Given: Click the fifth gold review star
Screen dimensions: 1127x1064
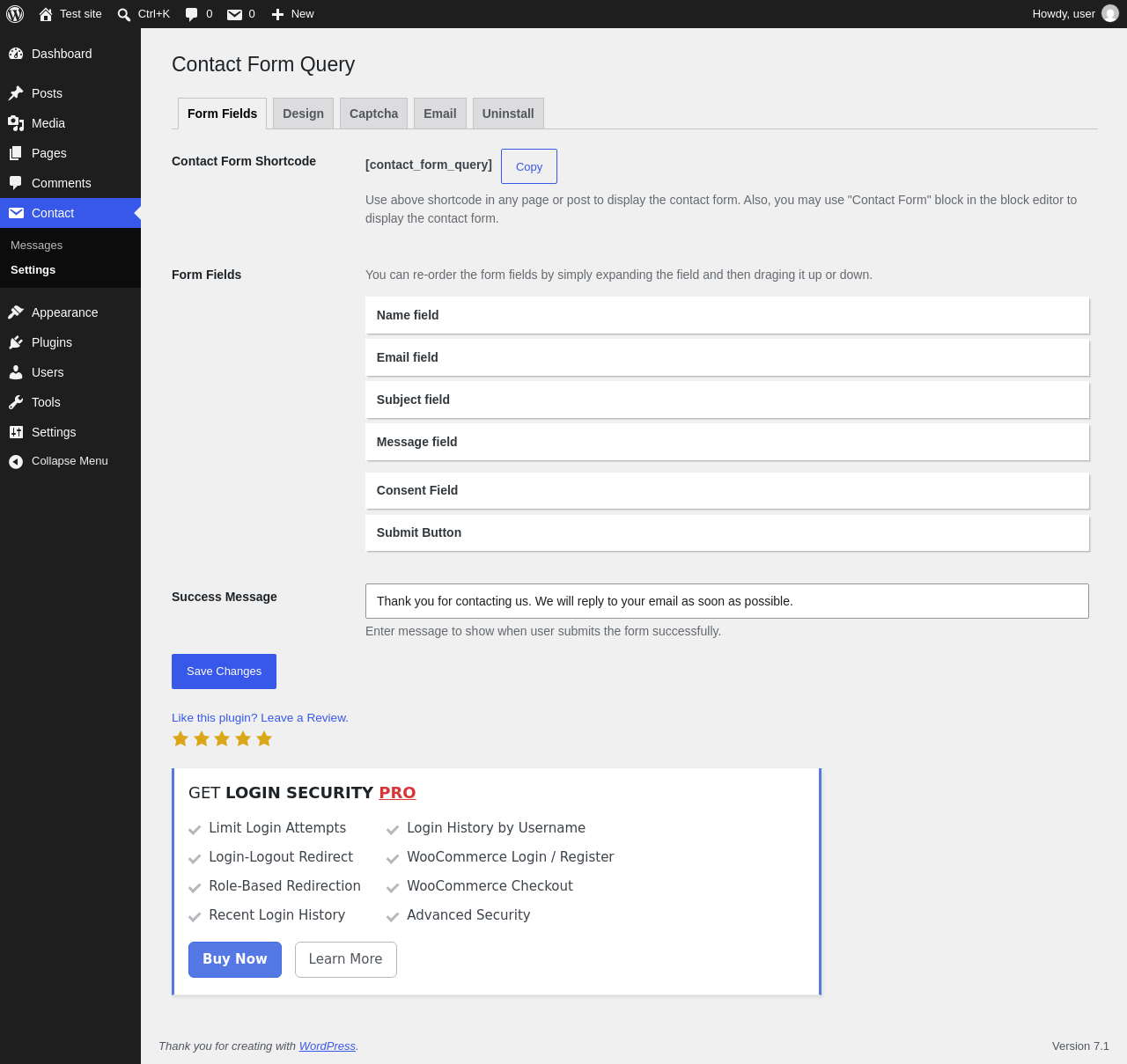Looking at the screenshot, I should tap(264, 738).
